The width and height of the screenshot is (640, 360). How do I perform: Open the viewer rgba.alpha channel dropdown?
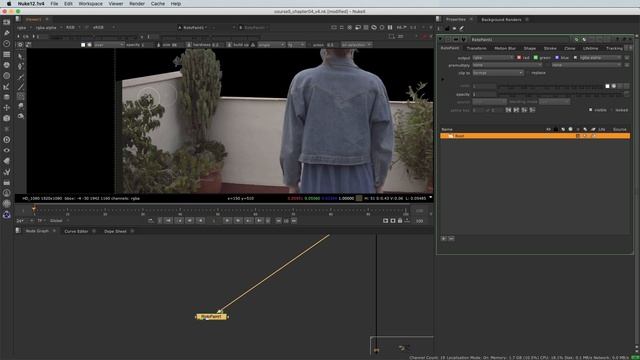[x=48, y=28]
